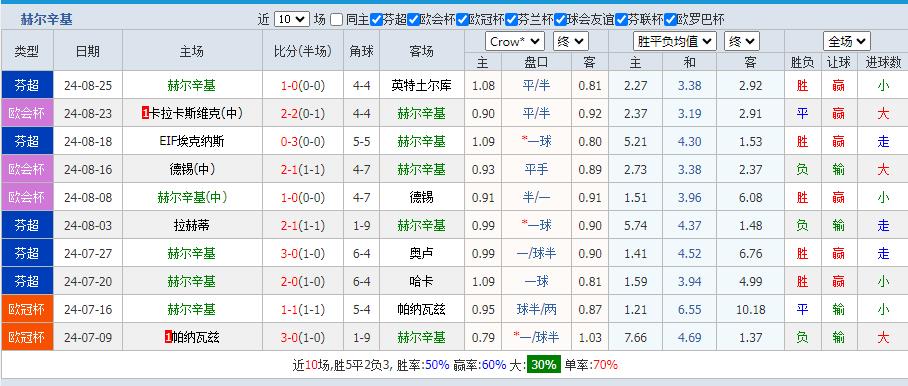Open the Crow* bookmaker dropdown
The height and width of the screenshot is (386, 908).
[x=514, y=41]
